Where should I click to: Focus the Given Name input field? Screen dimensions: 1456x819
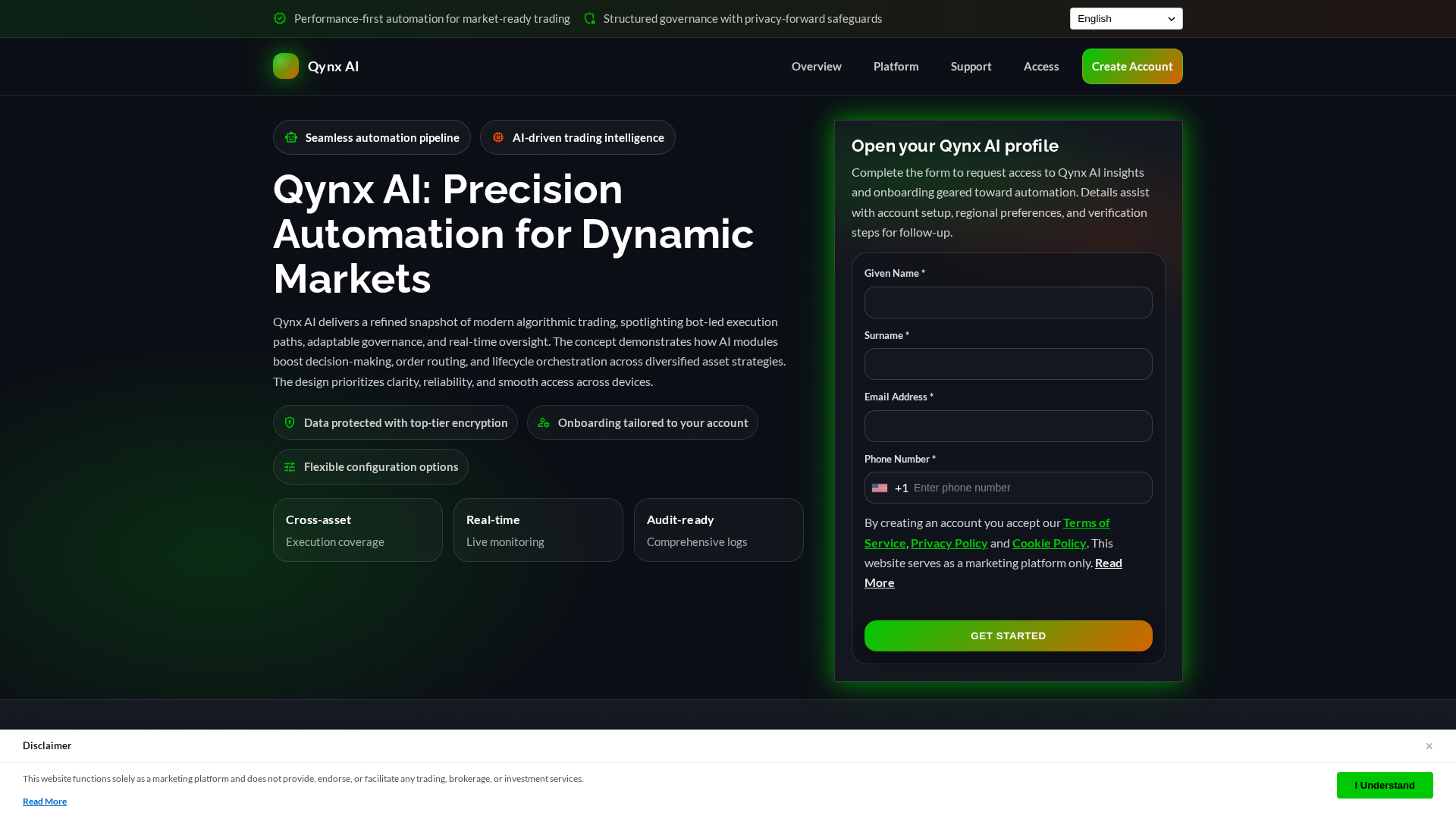pos(1009,303)
